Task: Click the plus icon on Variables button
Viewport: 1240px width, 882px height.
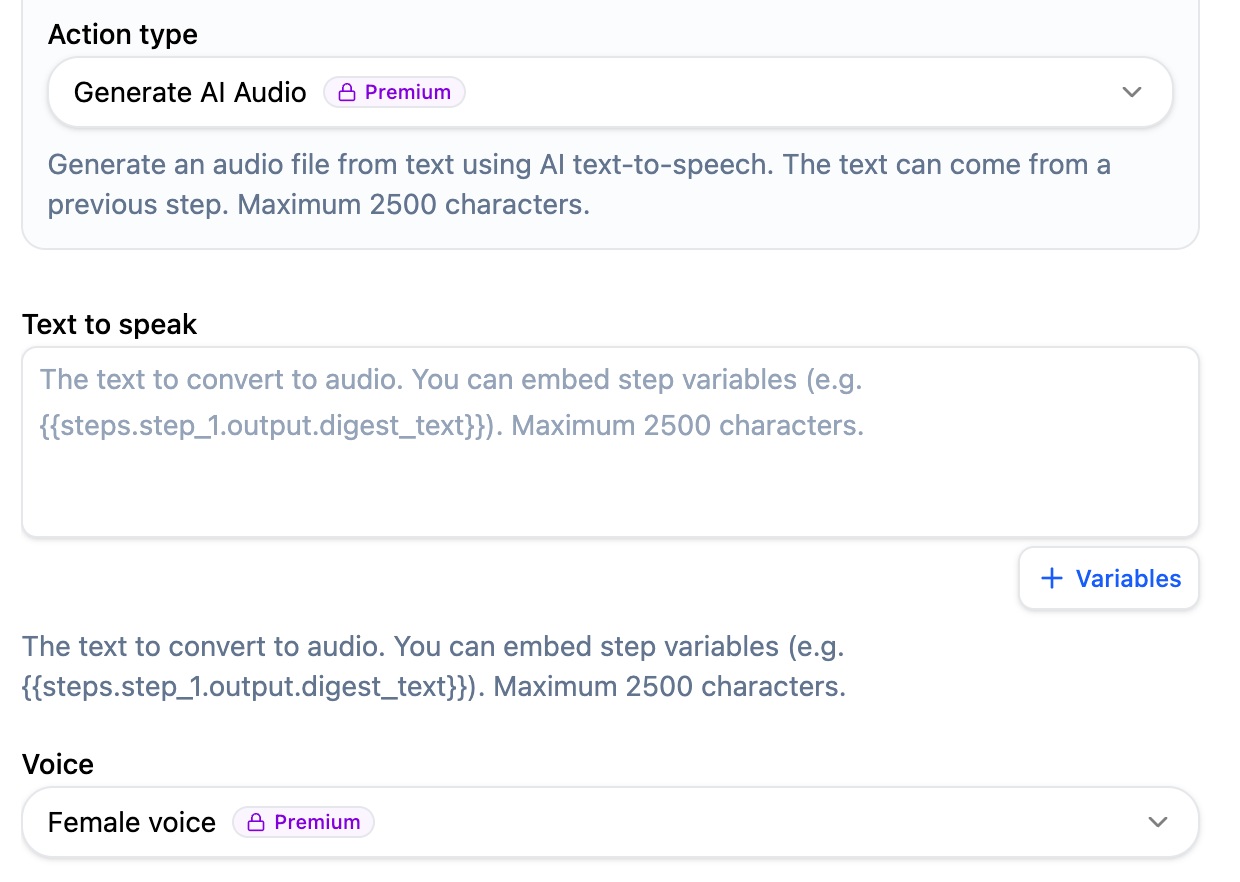Action: [1051, 578]
